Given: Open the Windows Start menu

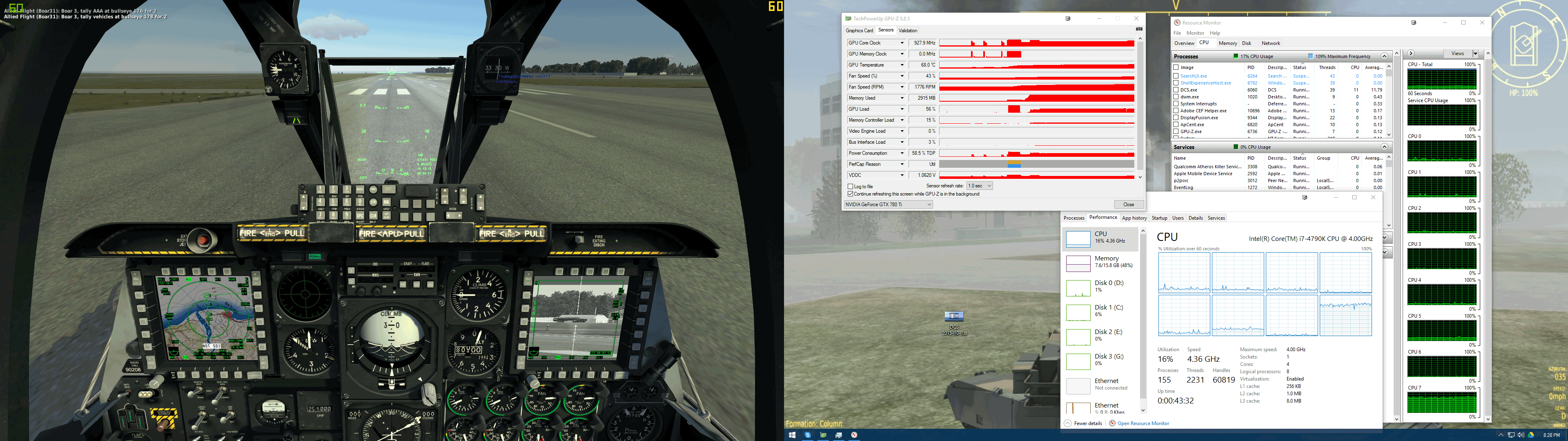Looking at the screenshot, I should tap(792, 435).
